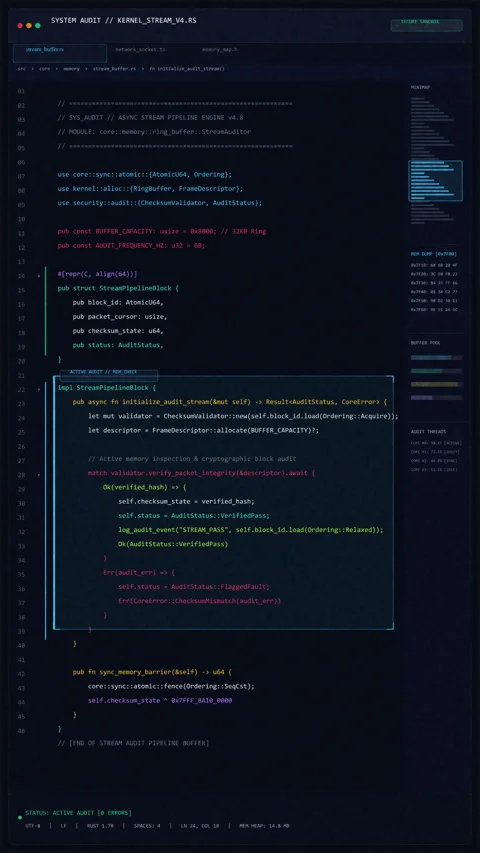This screenshot has width=480, height=853.
Task: Collapse the fold marker at line 22
Action: tap(39, 390)
